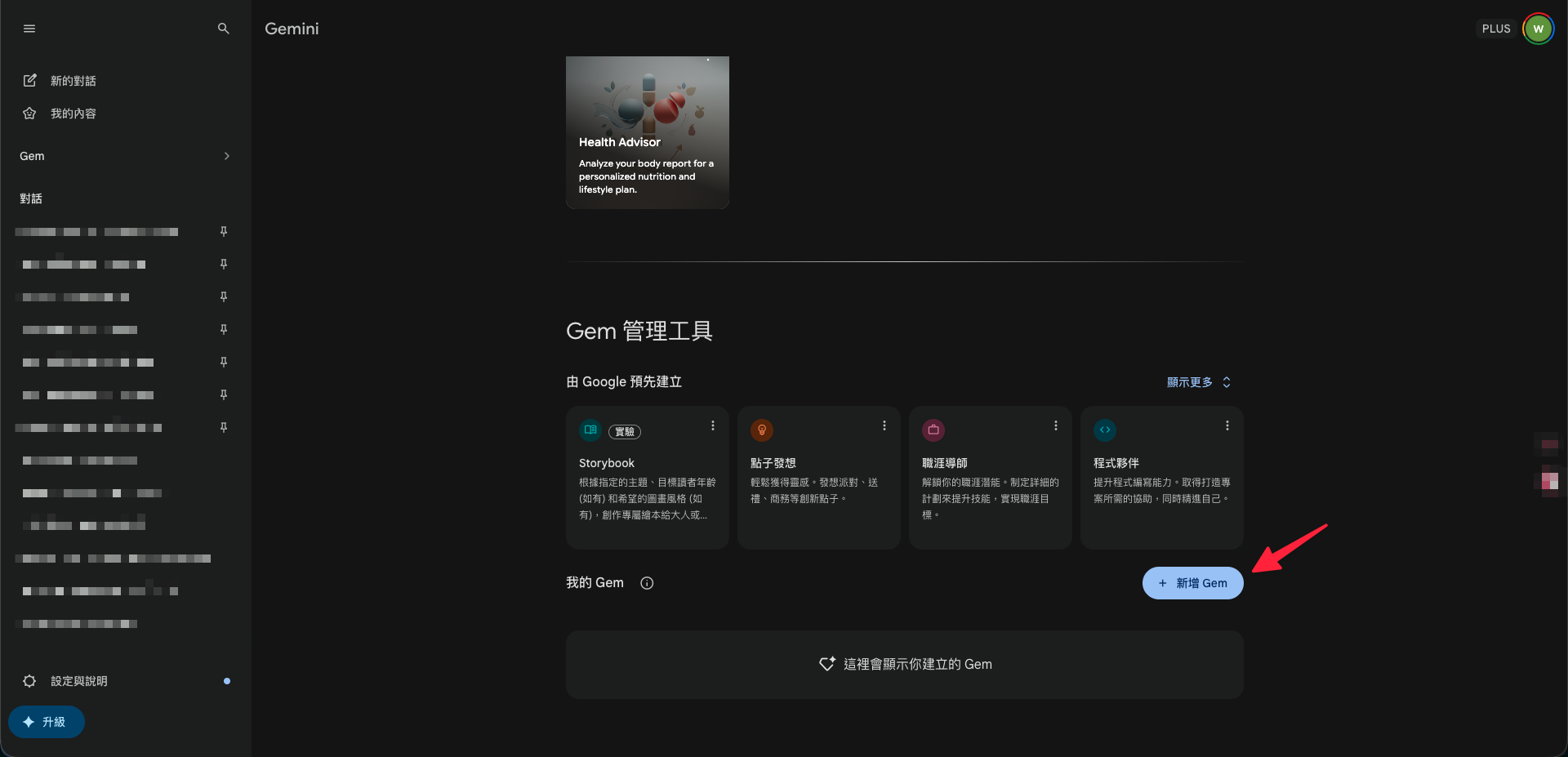Expand 顯示更多 prebuilt gems
The width and height of the screenshot is (1568, 757).
[1198, 382]
